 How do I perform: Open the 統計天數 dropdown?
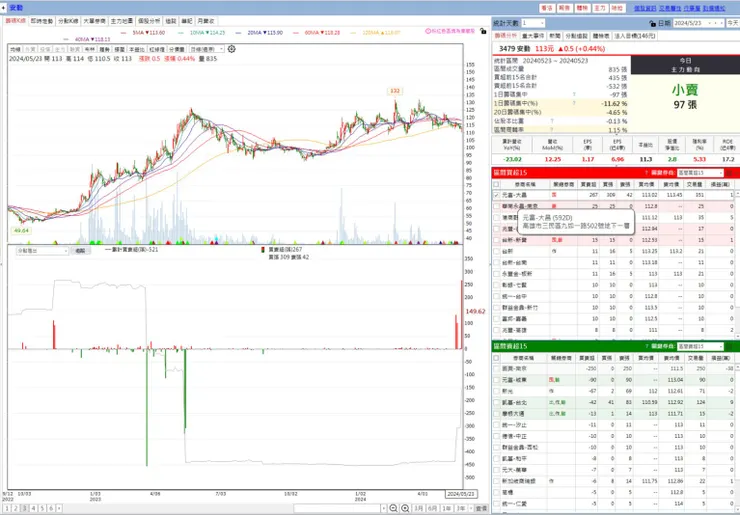533,23
